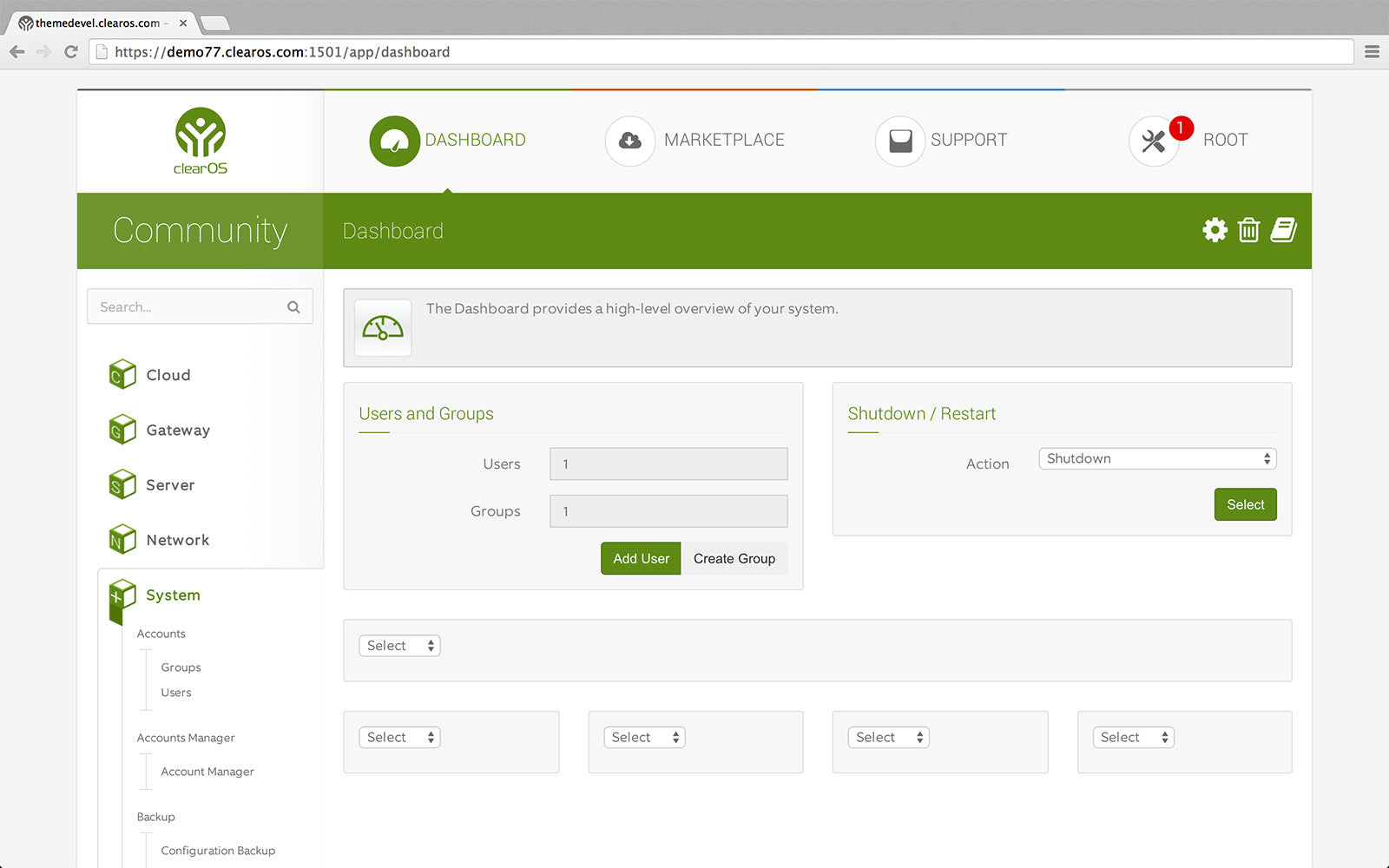Click in the Search input field
The image size is (1389, 868).
pos(200,307)
